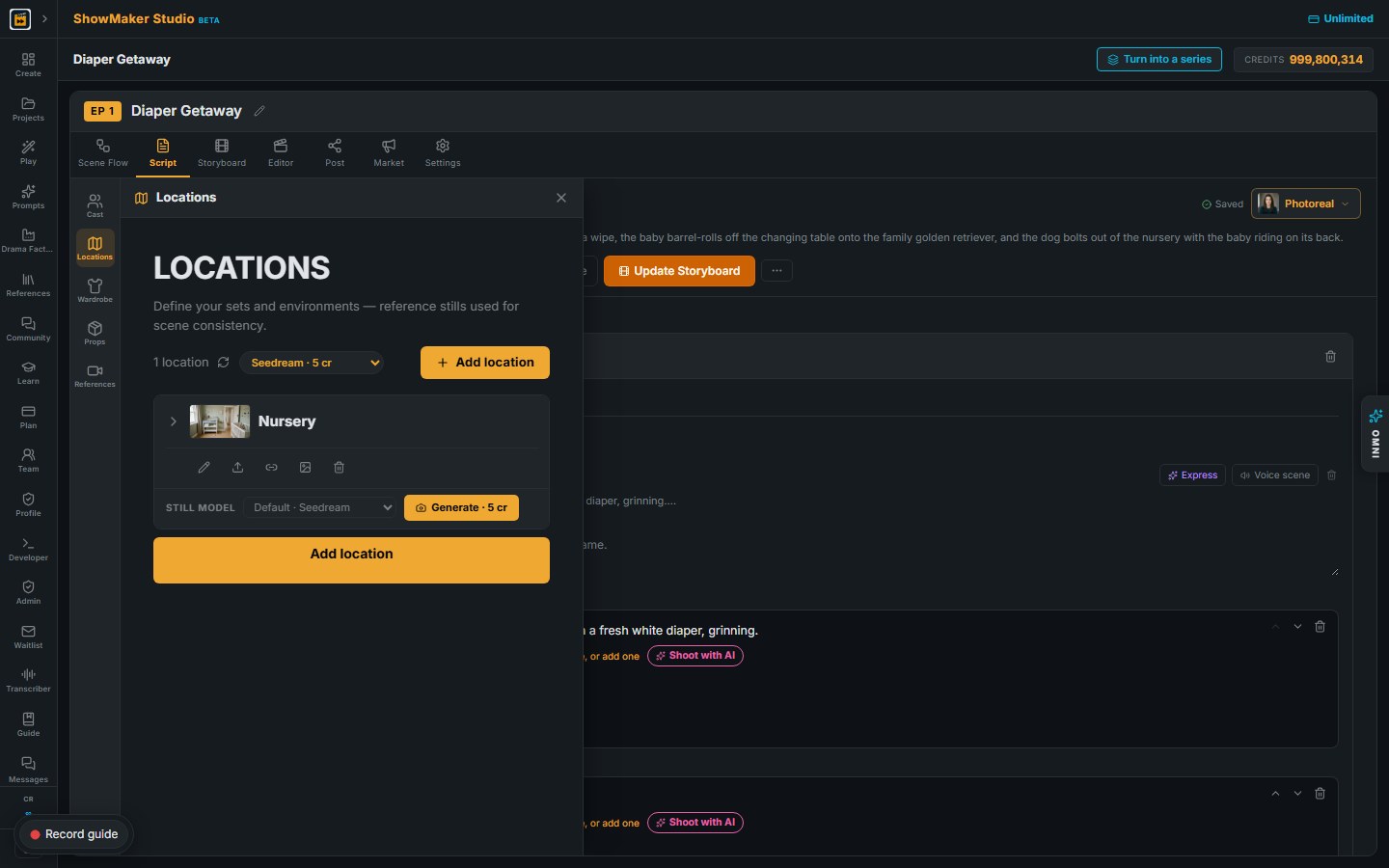Open the Post tab
The width and height of the screenshot is (1389, 868).
[335, 152]
